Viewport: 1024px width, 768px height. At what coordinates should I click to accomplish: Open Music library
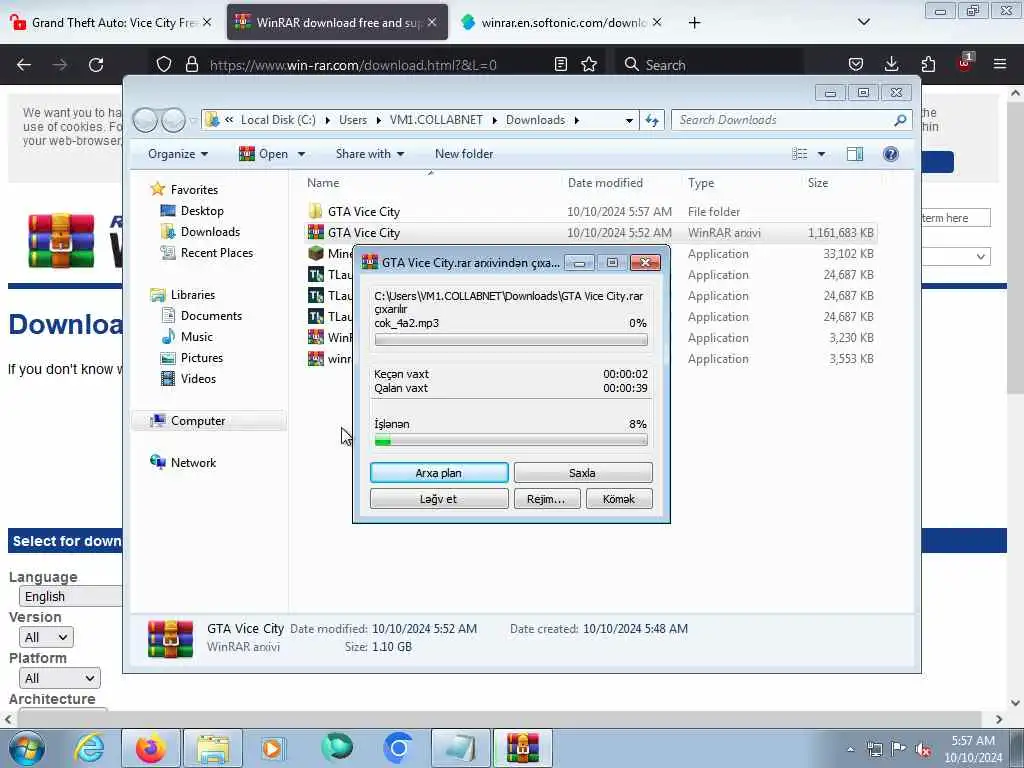(x=197, y=337)
